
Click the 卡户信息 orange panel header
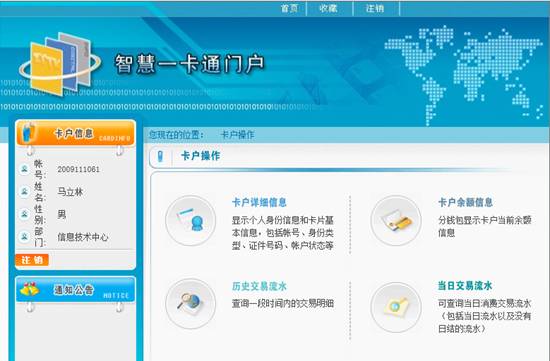pyautogui.click(x=75, y=133)
